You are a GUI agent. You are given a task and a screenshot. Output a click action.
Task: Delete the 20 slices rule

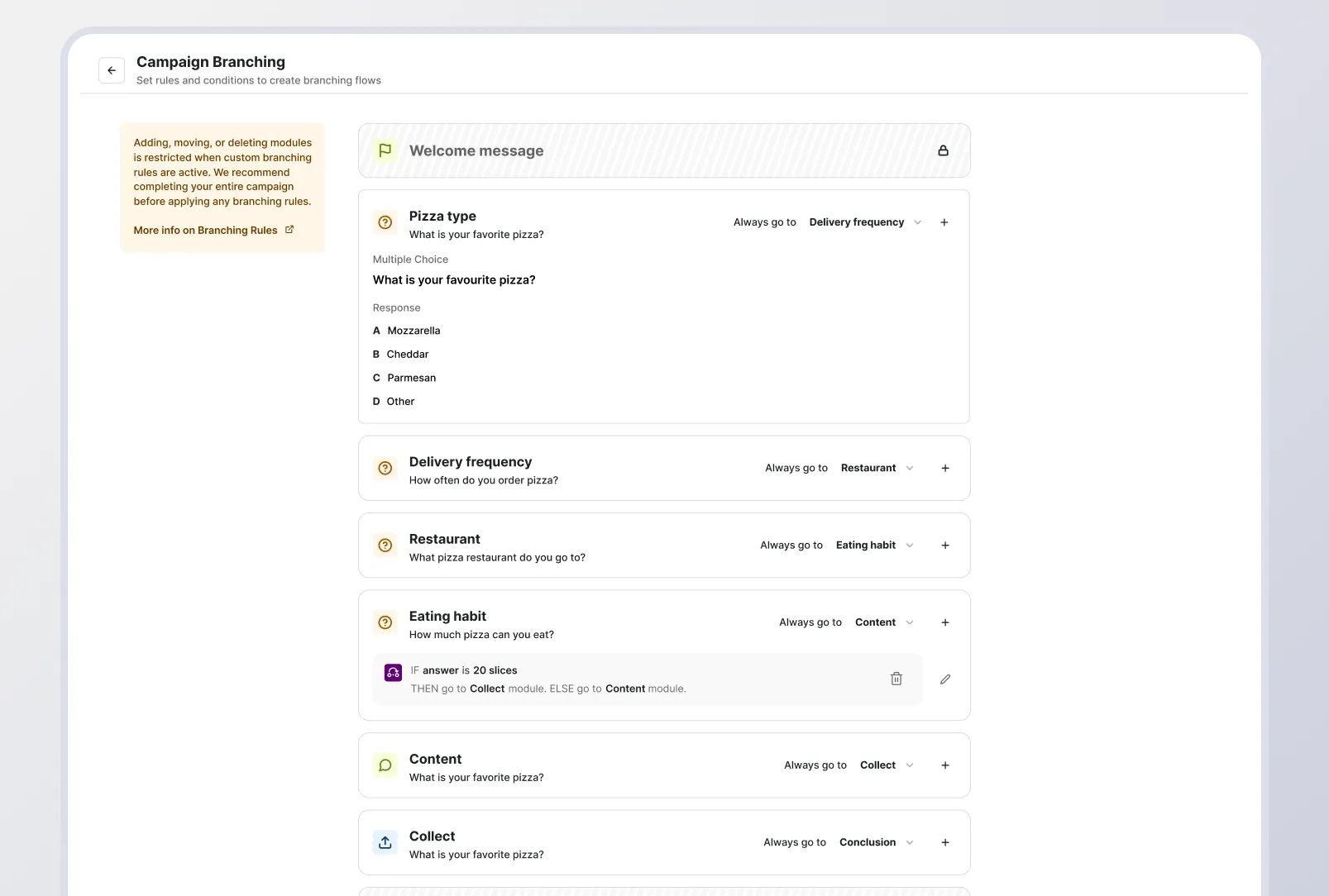point(896,679)
